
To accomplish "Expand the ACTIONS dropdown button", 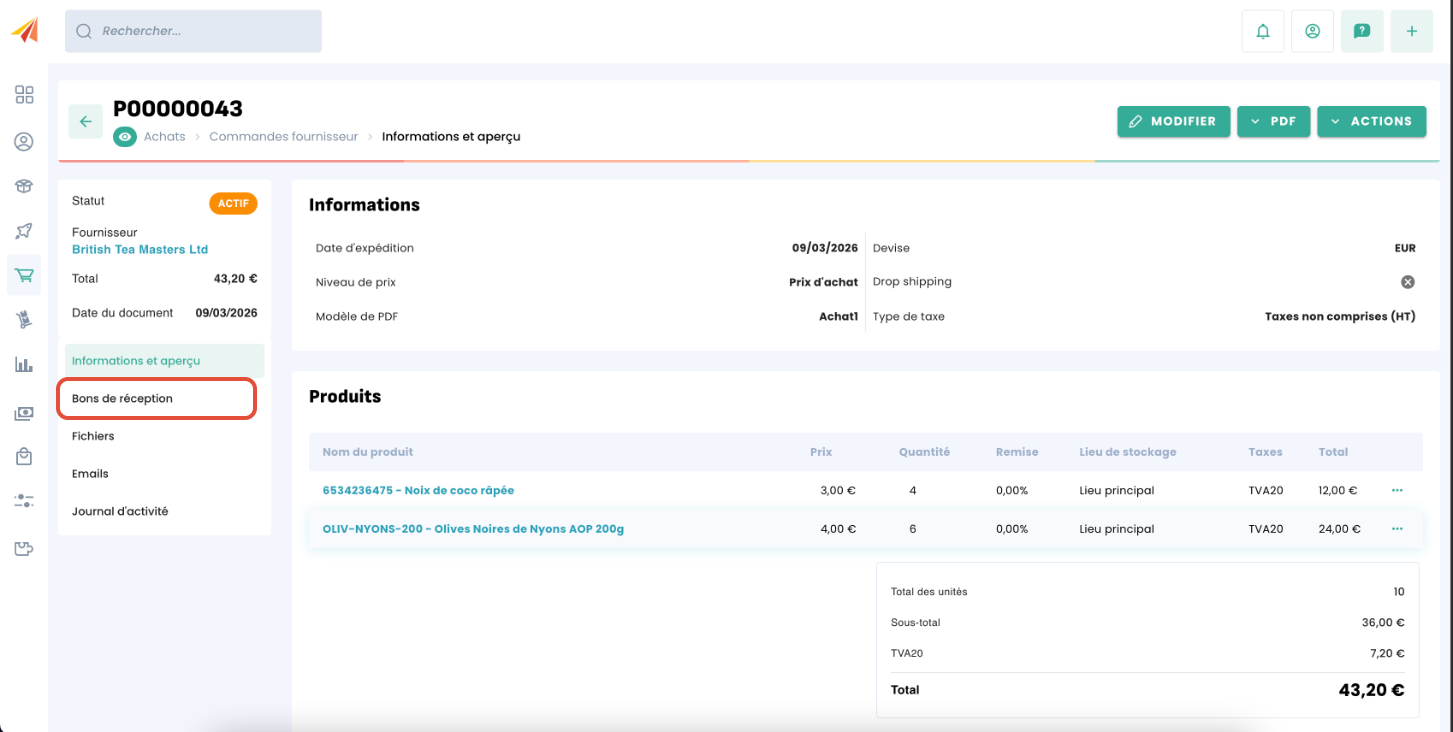I will point(1371,121).
